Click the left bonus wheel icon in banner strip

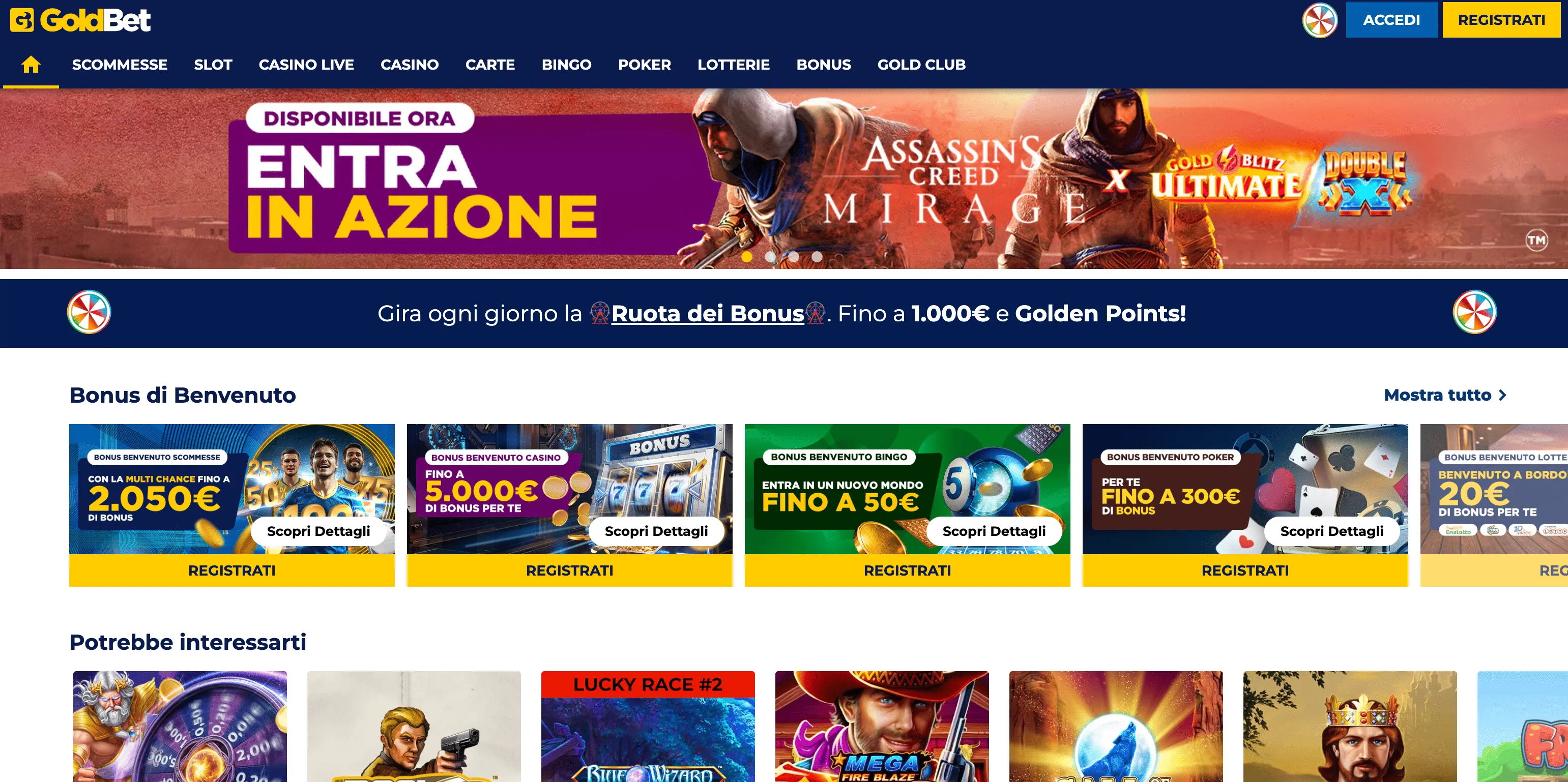coord(89,312)
